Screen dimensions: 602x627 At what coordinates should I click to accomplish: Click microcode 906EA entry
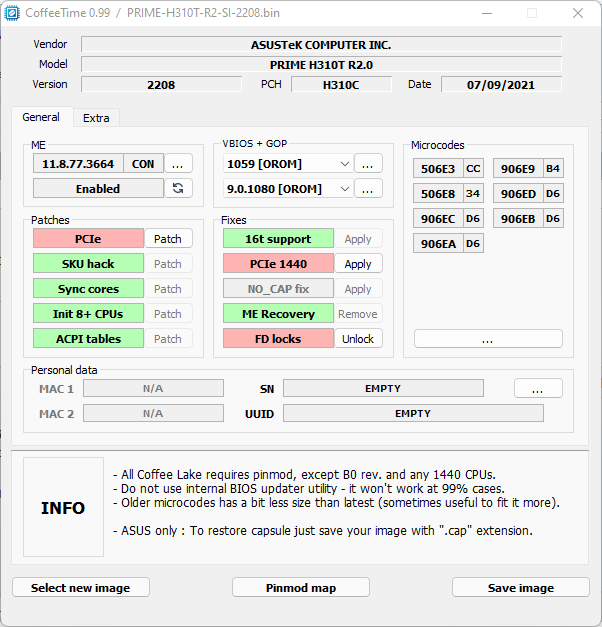point(438,244)
